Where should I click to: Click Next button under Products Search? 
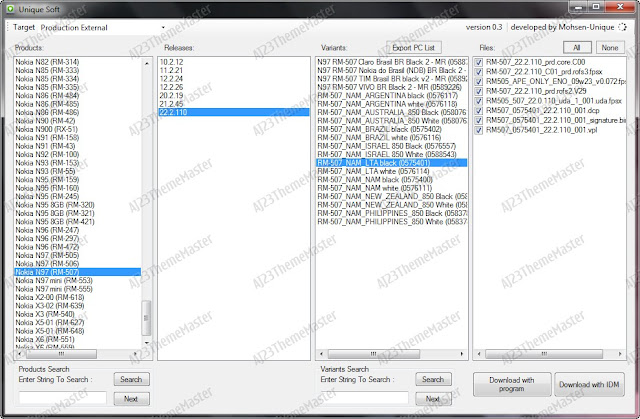coord(131,399)
